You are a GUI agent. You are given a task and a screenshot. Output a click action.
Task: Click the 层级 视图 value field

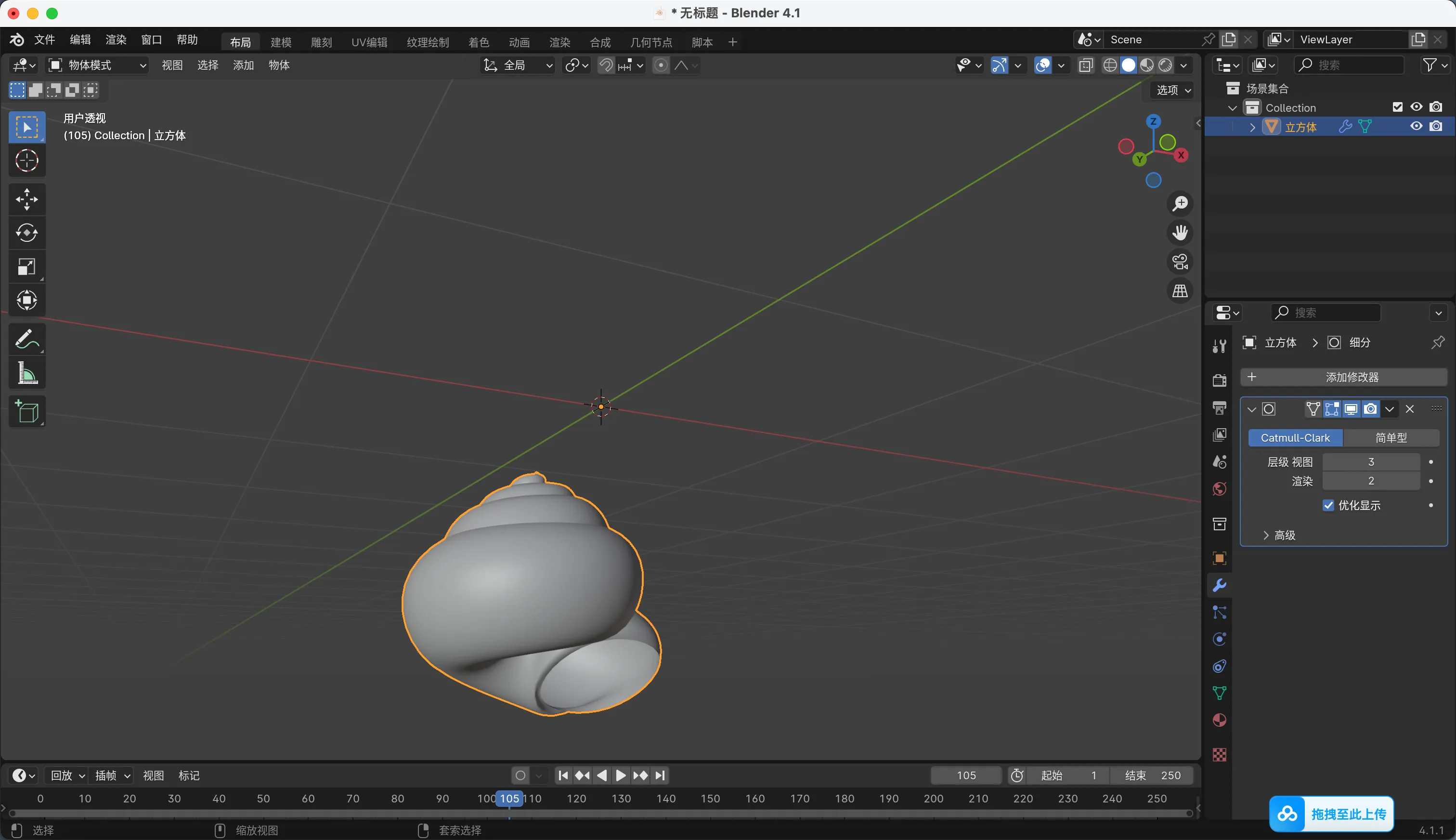pyautogui.click(x=1370, y=462)
